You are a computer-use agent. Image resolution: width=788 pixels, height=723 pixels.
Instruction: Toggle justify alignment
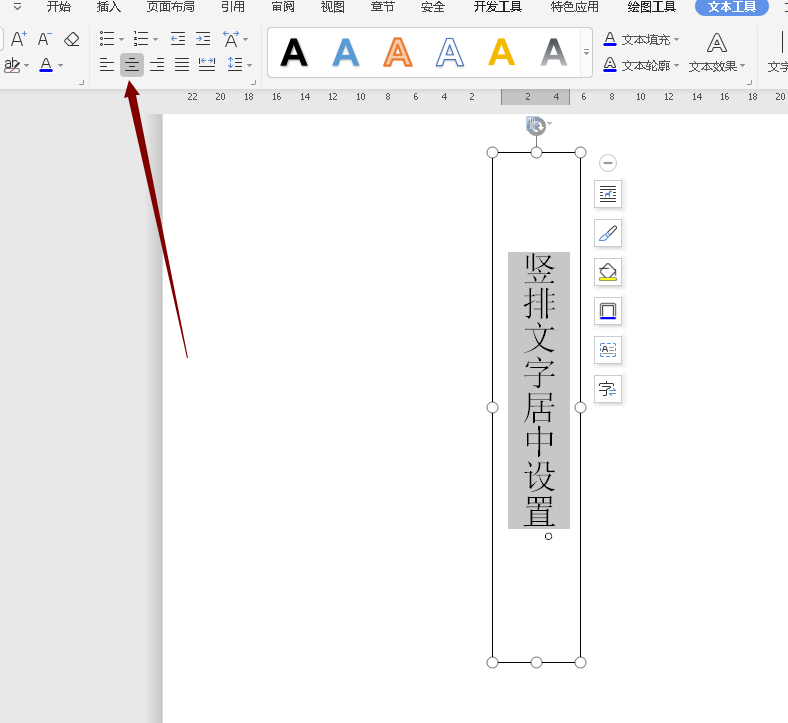(182, 65)
